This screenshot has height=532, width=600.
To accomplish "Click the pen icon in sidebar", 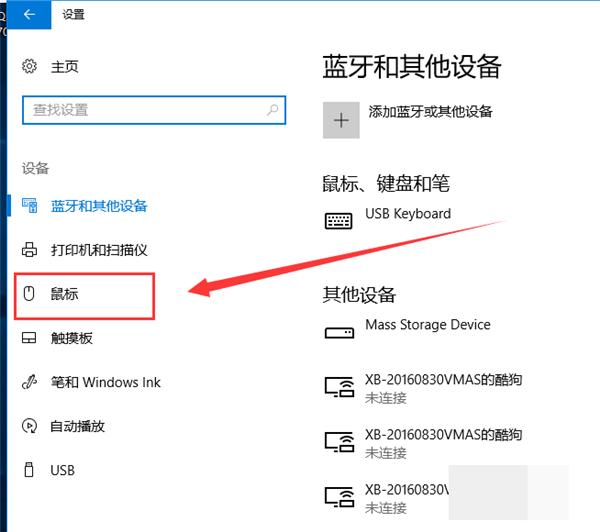I will click(29, 382).
